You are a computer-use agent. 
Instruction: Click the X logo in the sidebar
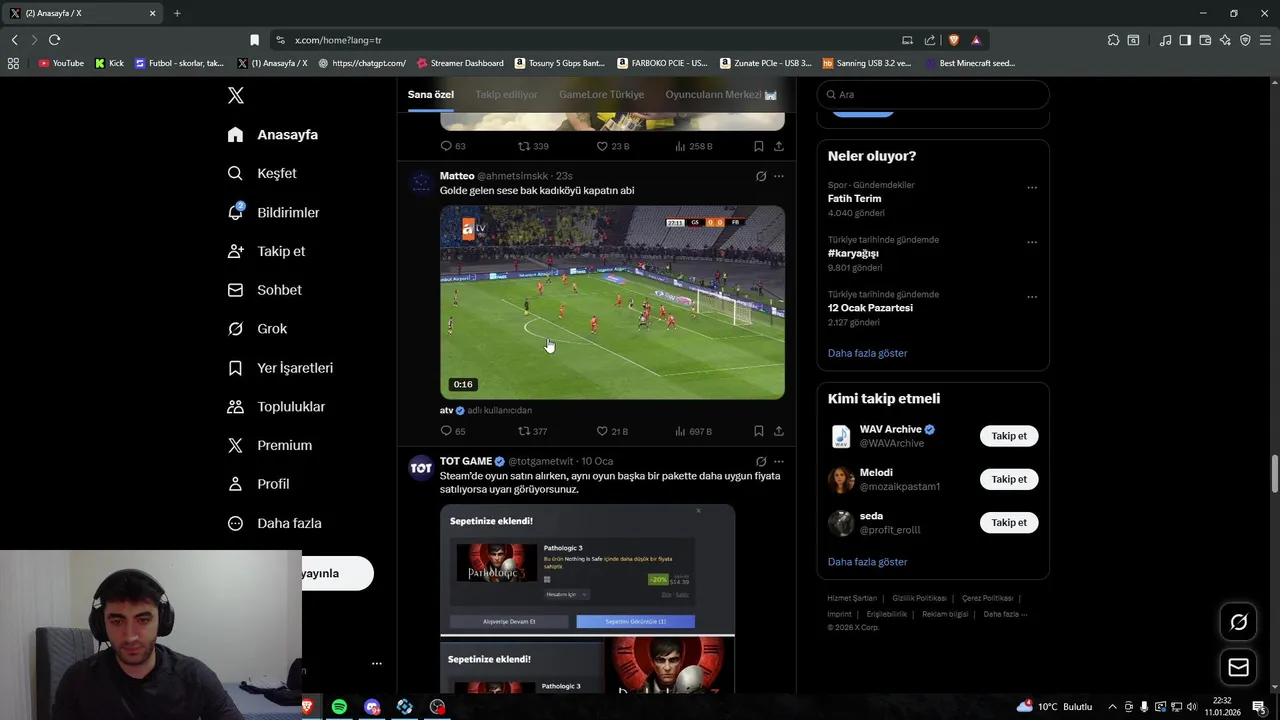point(235,95)
